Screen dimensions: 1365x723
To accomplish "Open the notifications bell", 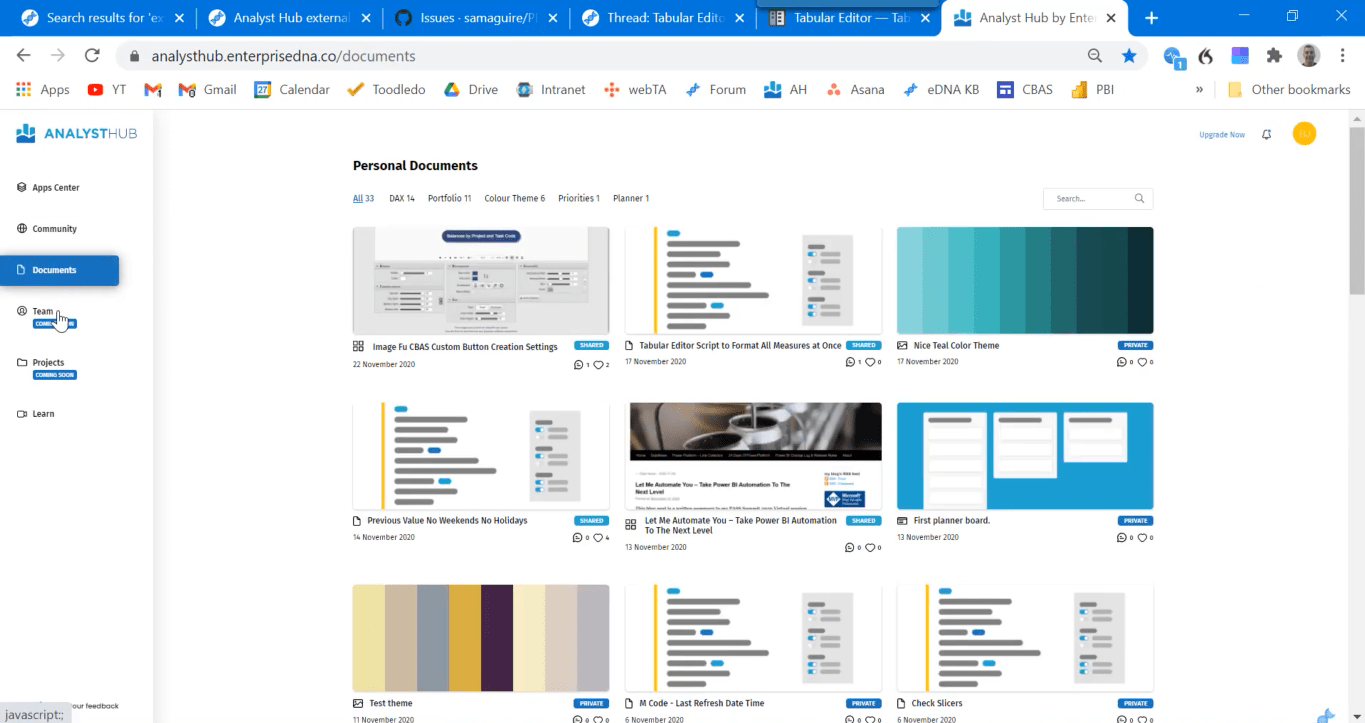I will pyautogui.click(x=1267, y=134).
